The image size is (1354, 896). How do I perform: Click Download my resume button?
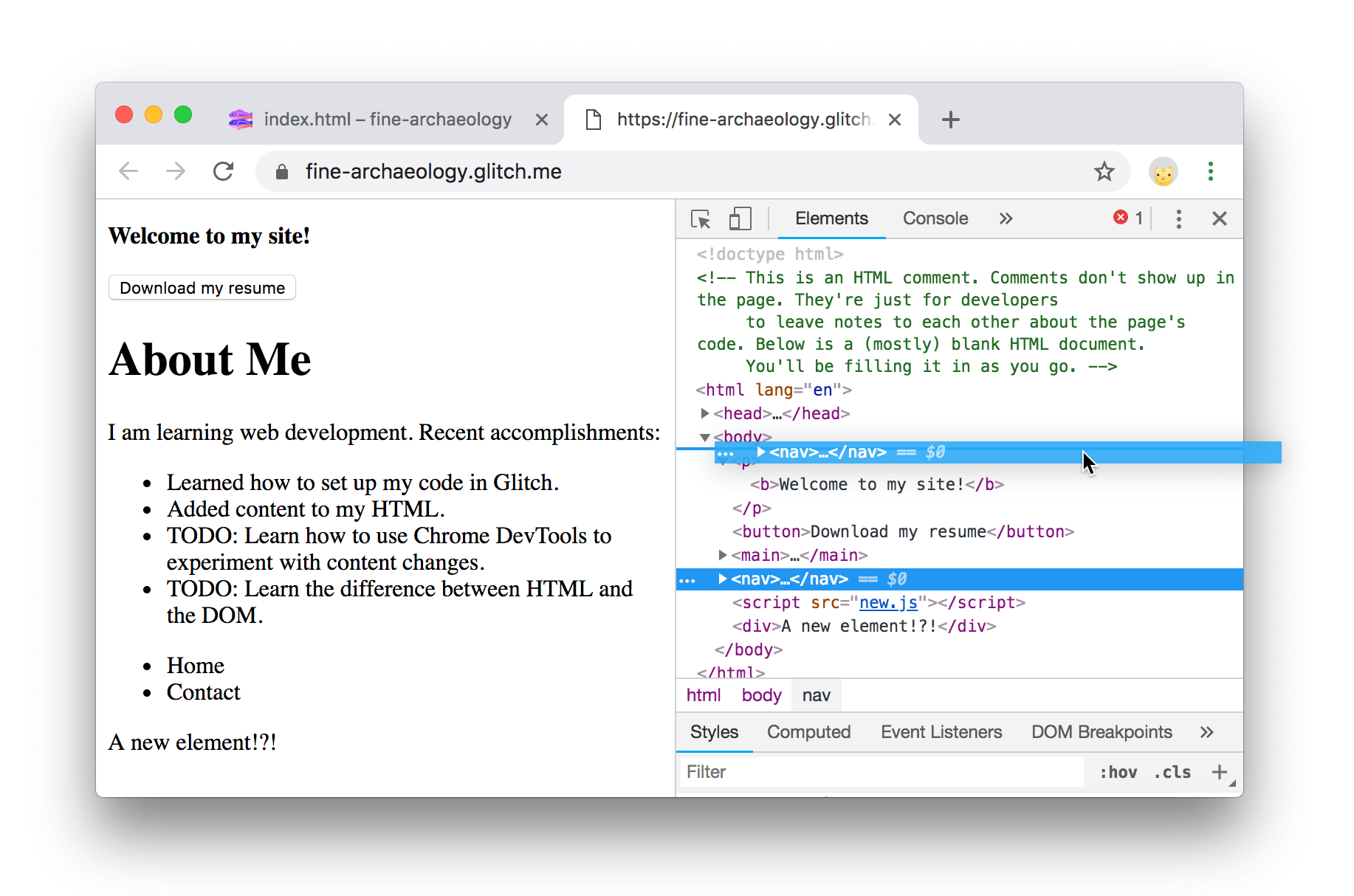point(202,288)
